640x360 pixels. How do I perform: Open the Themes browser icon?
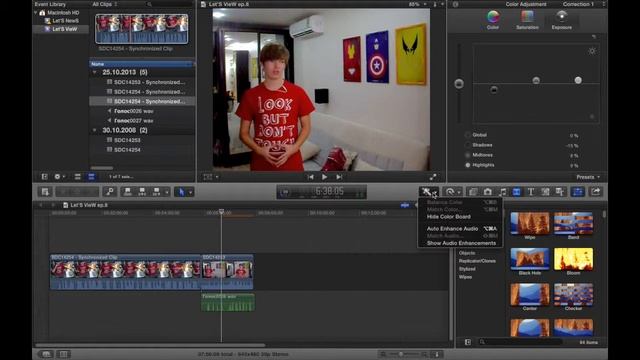click(560, 192)
